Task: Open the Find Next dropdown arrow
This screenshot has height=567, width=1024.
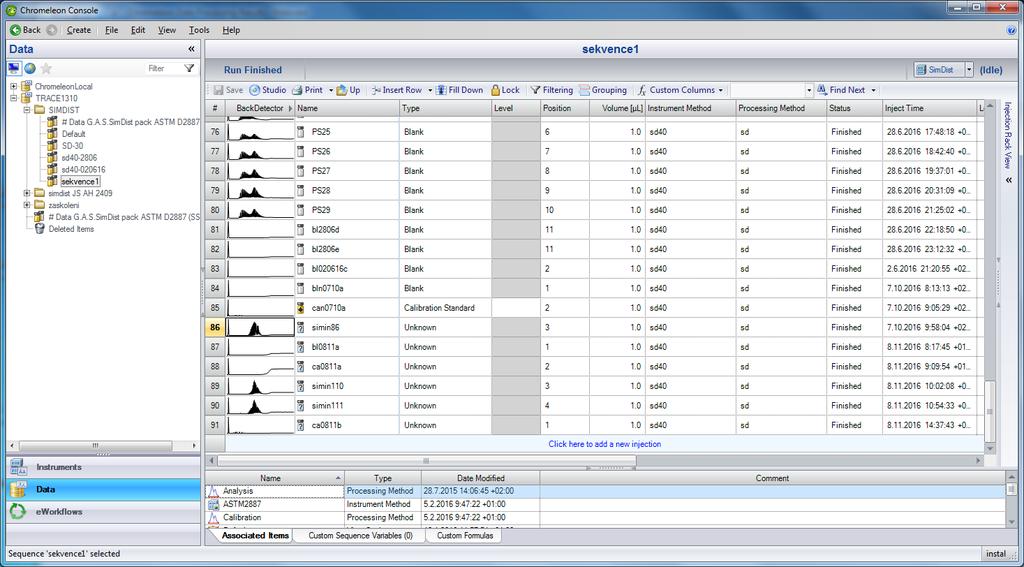Action: (873, 90)
